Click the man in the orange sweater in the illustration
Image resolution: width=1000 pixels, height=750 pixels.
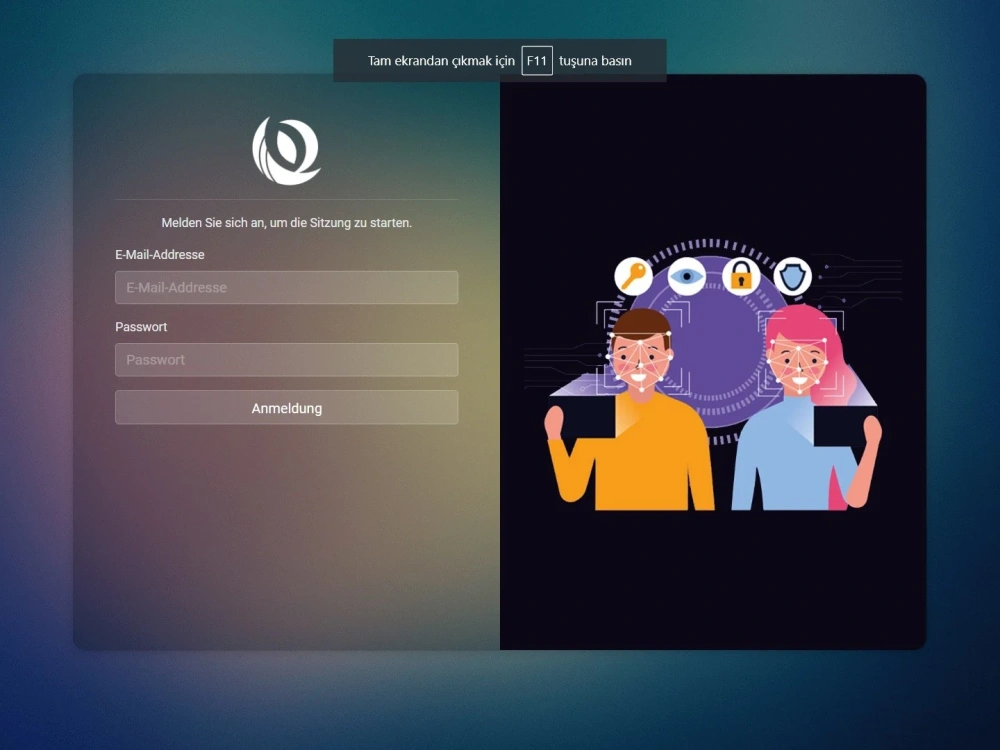coord(631,411)
